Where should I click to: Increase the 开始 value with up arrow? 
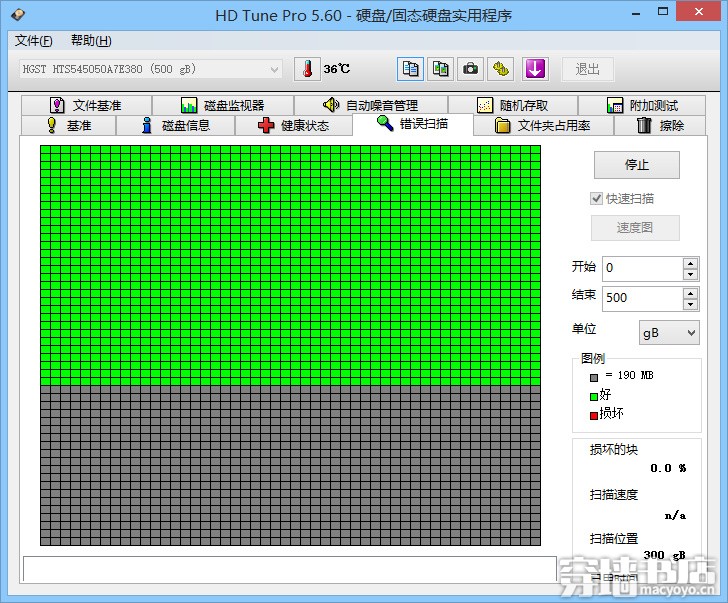690,263
